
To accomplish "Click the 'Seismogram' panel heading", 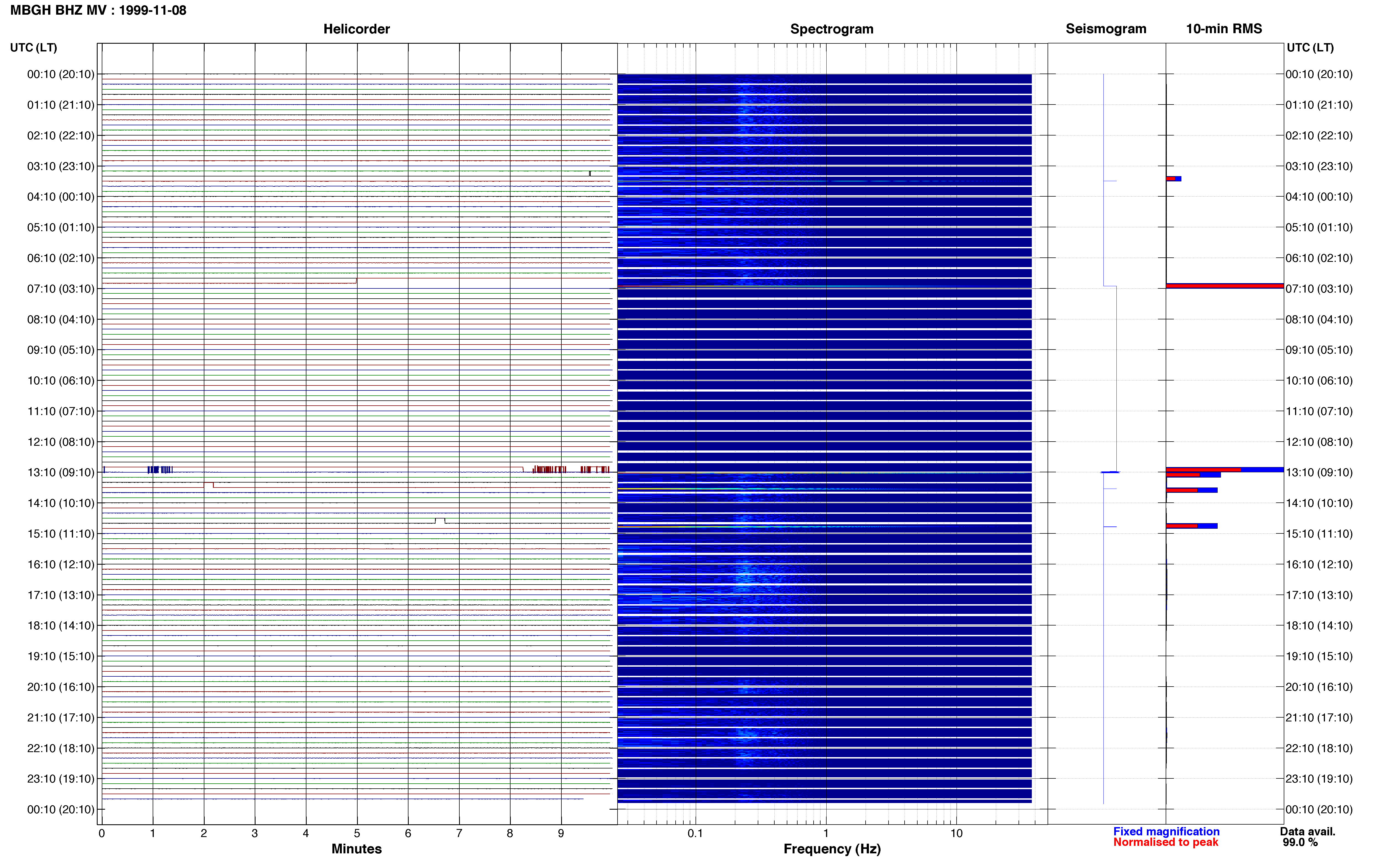I will click(x=1106, y=29).
